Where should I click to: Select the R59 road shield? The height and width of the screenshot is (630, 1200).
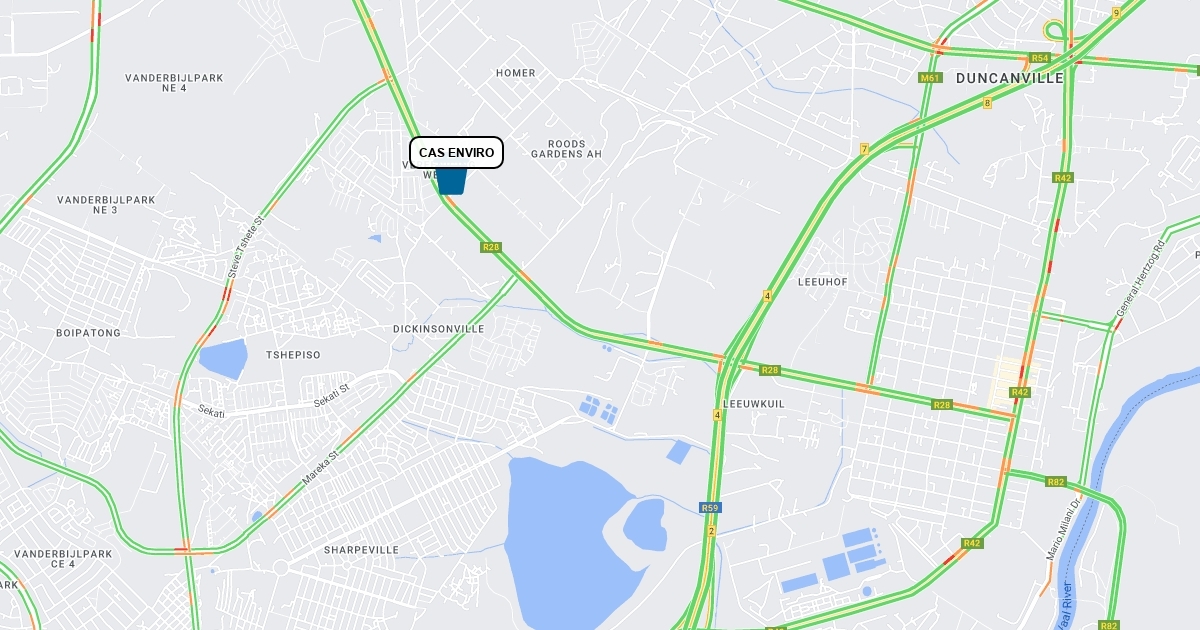point(710,508)
